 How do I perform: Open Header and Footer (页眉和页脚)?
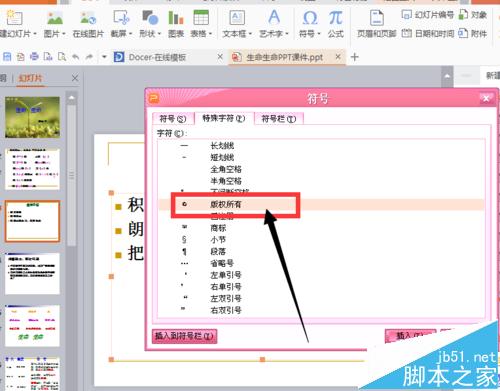377,22
